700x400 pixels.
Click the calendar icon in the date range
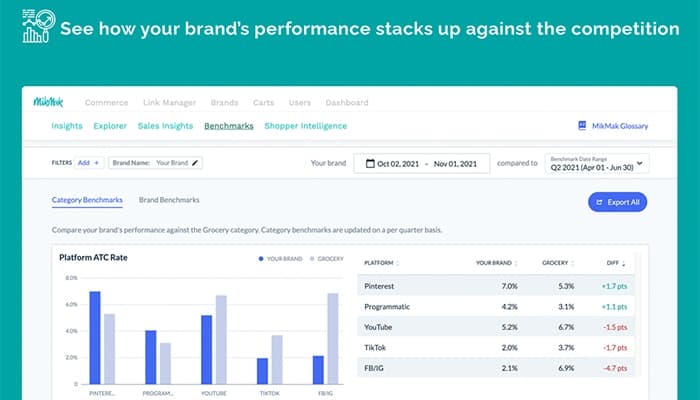coord(371,163)
